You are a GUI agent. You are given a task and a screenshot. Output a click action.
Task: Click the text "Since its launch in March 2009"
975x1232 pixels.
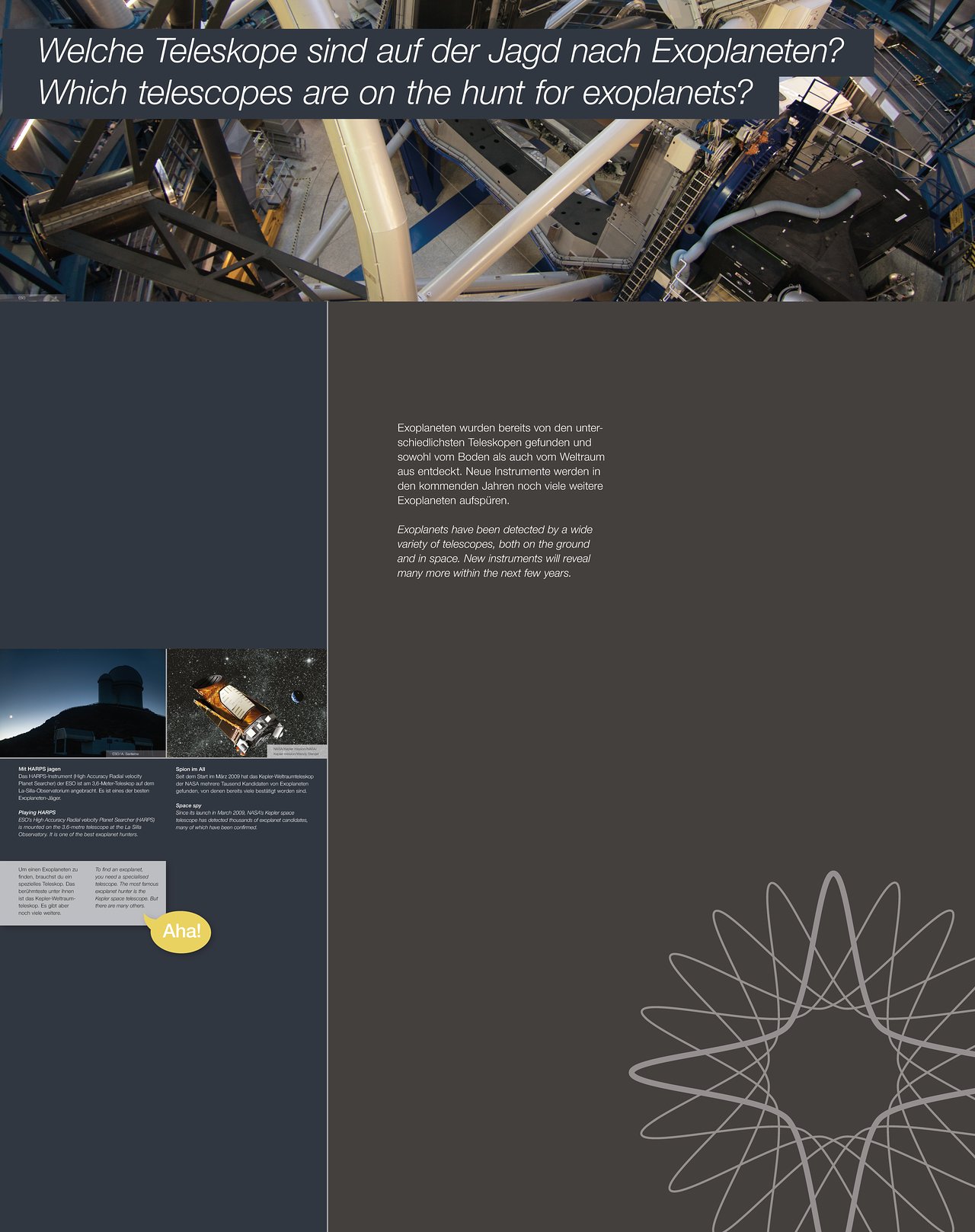point(242,820)
